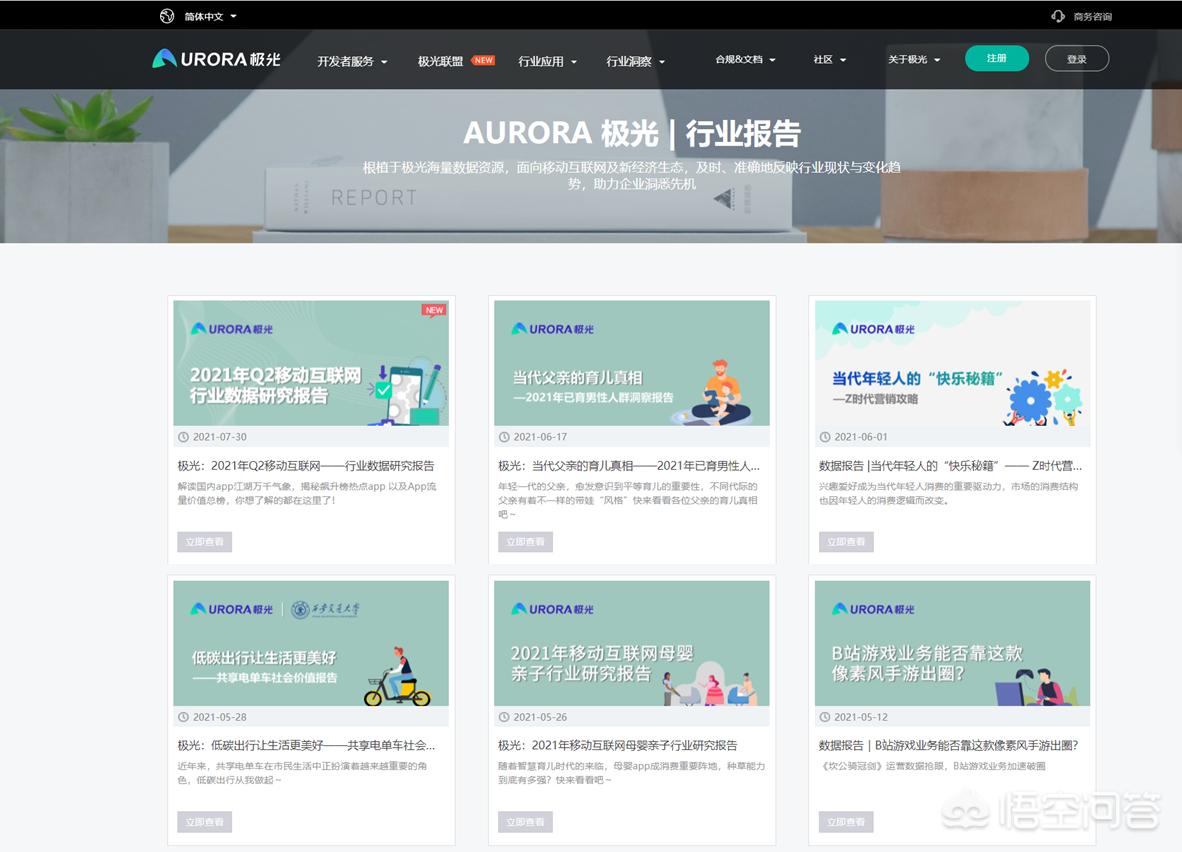
Task: Click the clock icon beside 2021-05-26
Action: point(504,717)
